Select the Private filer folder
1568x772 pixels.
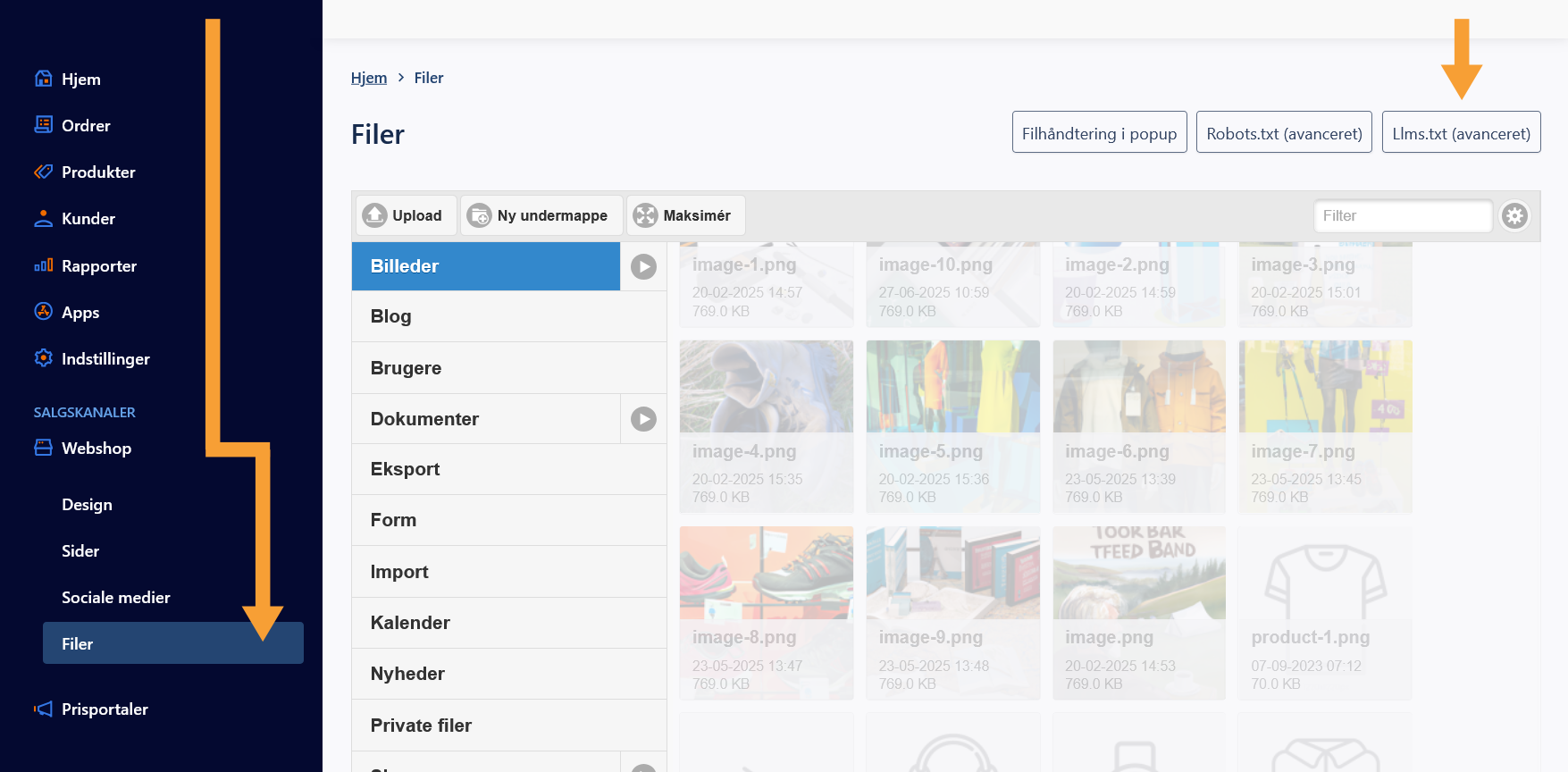coord(509,726)
